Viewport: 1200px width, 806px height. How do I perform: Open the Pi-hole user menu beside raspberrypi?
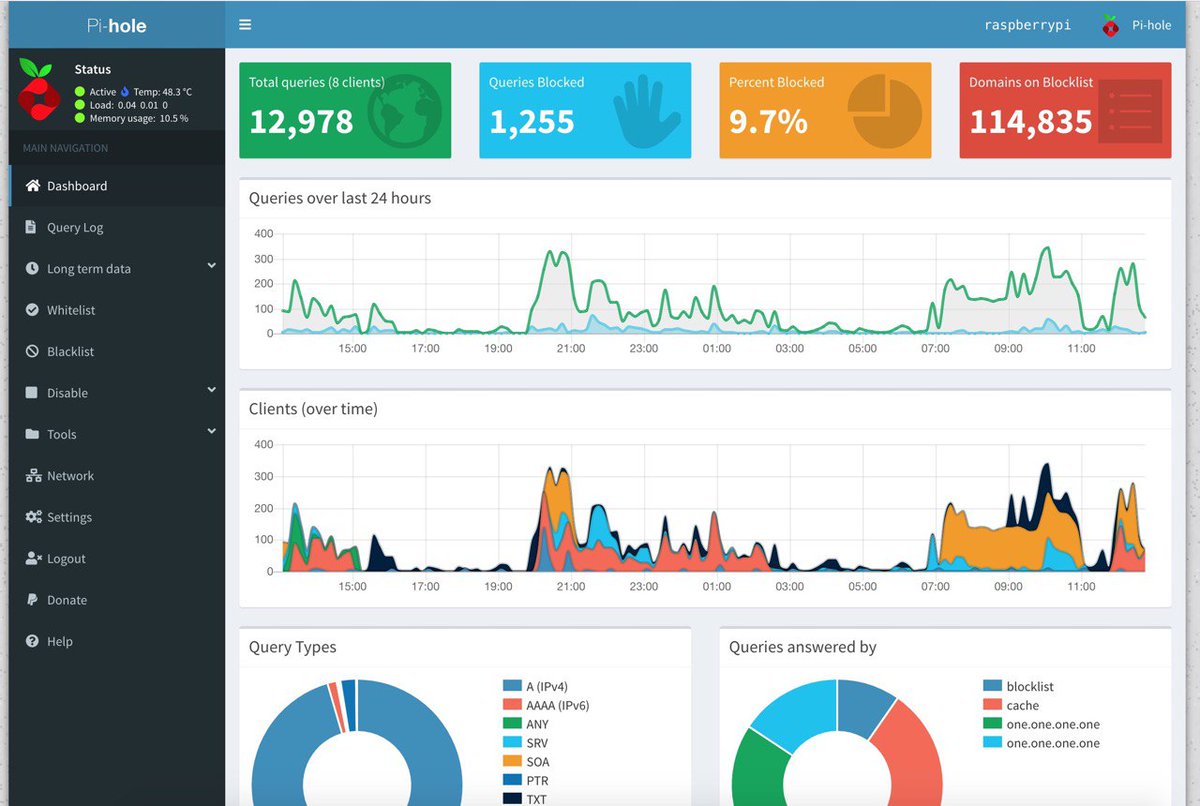[1136, 25]
